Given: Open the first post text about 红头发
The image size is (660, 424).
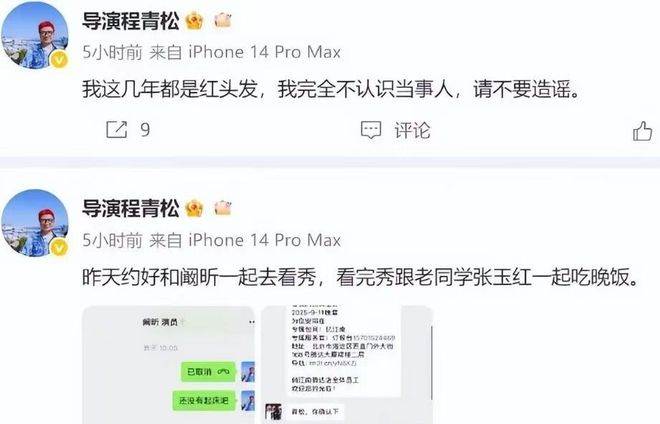Looking at the screenshot, I should (331, 90).
